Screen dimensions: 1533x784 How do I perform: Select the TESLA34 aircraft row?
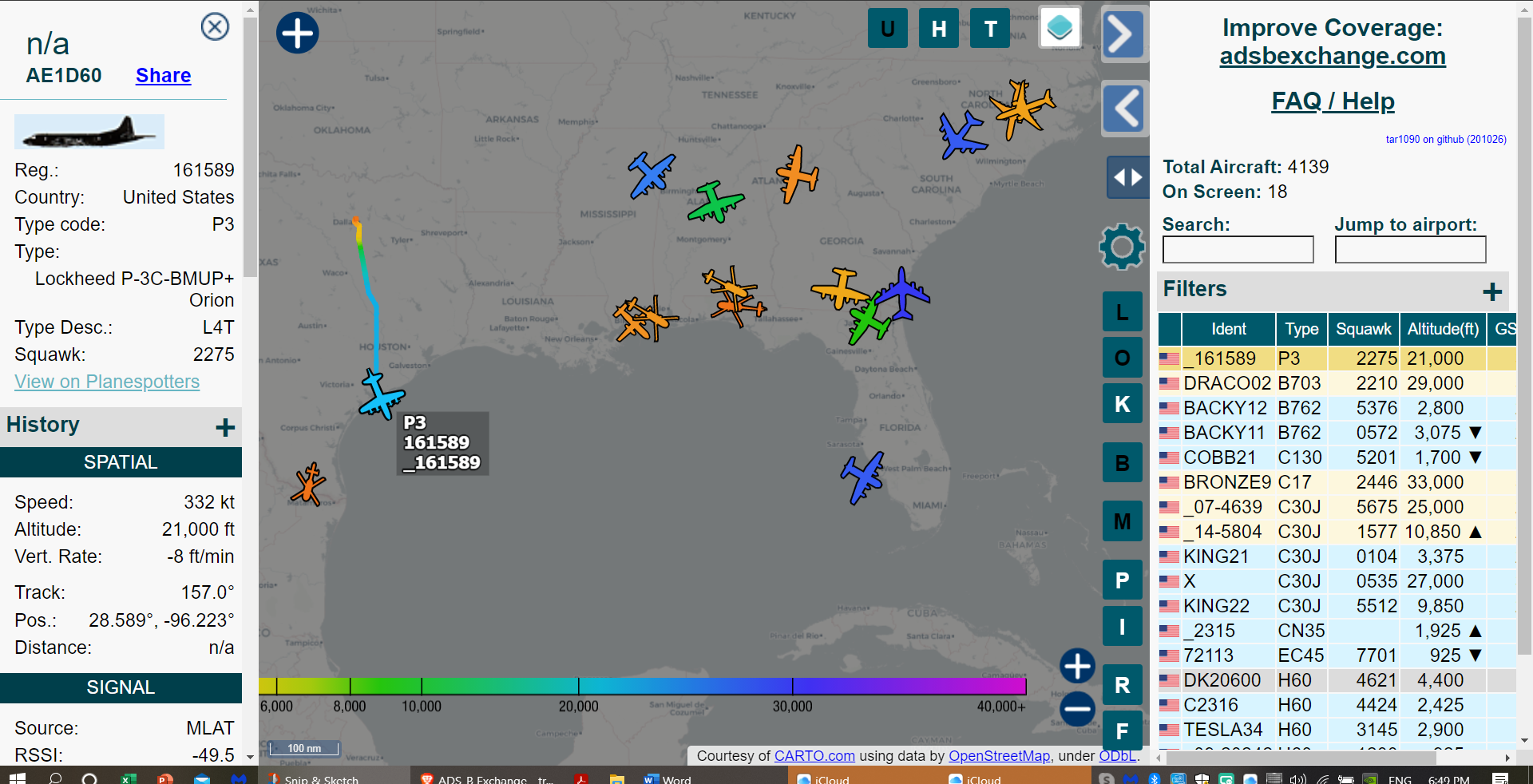click(x=1337, y=730)
